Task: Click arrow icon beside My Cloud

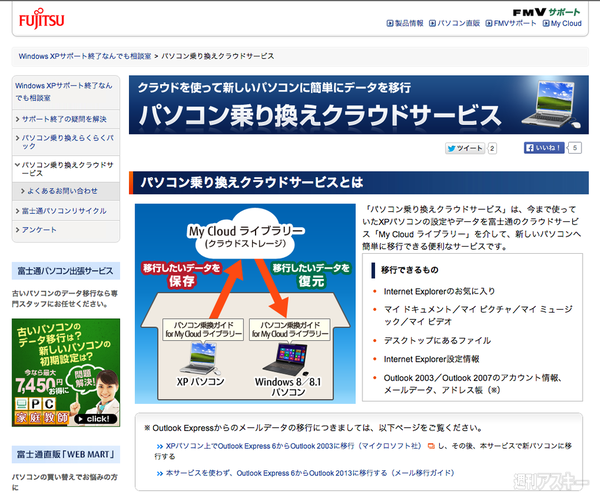Action: 546,23
